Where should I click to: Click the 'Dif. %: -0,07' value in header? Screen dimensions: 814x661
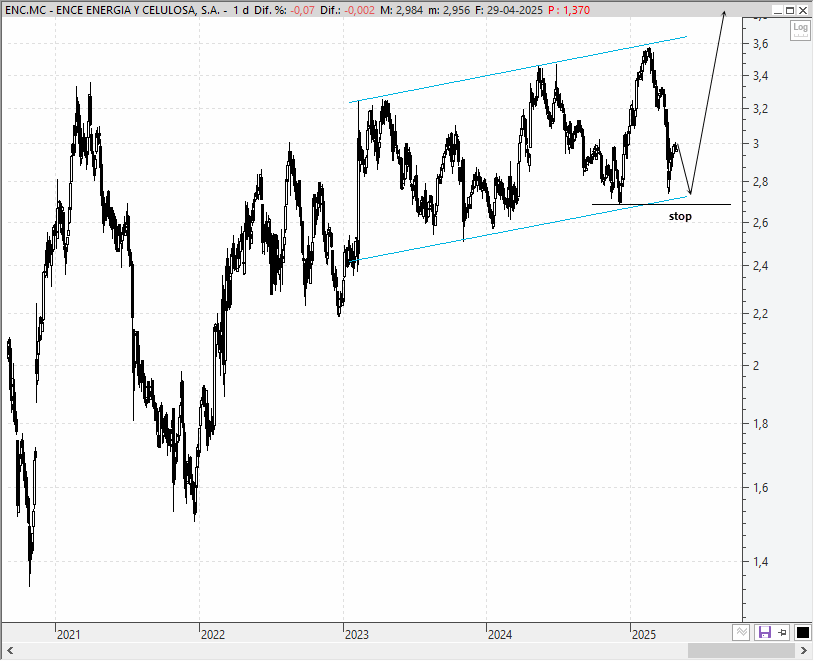[x=284, y=10]
